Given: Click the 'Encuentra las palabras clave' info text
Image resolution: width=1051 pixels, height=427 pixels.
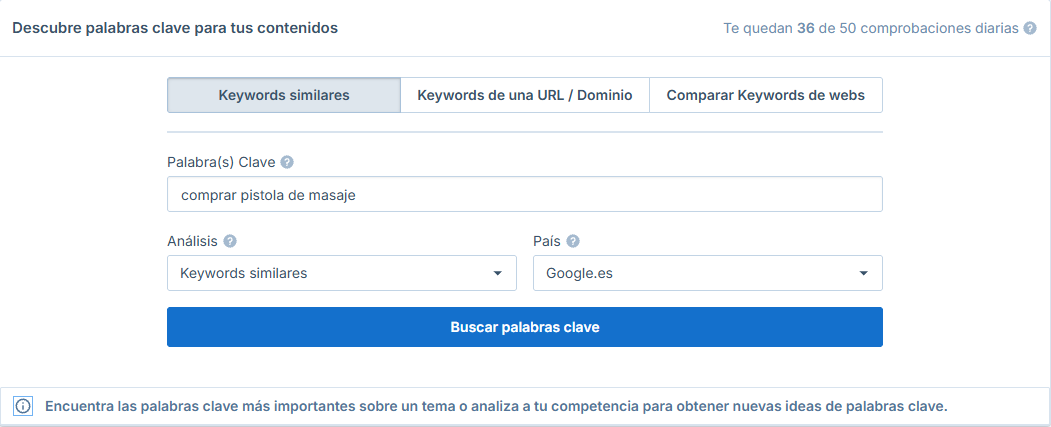Looking at the screenshot, I should click(x=496, y=406).
